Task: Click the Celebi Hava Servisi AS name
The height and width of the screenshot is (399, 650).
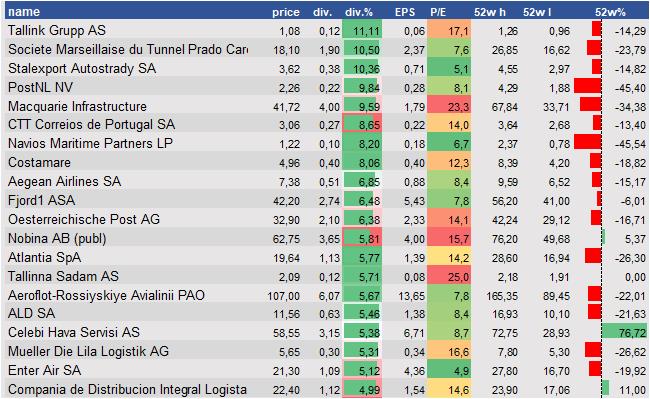Action: pyautogui.click(x=74, y=332)
